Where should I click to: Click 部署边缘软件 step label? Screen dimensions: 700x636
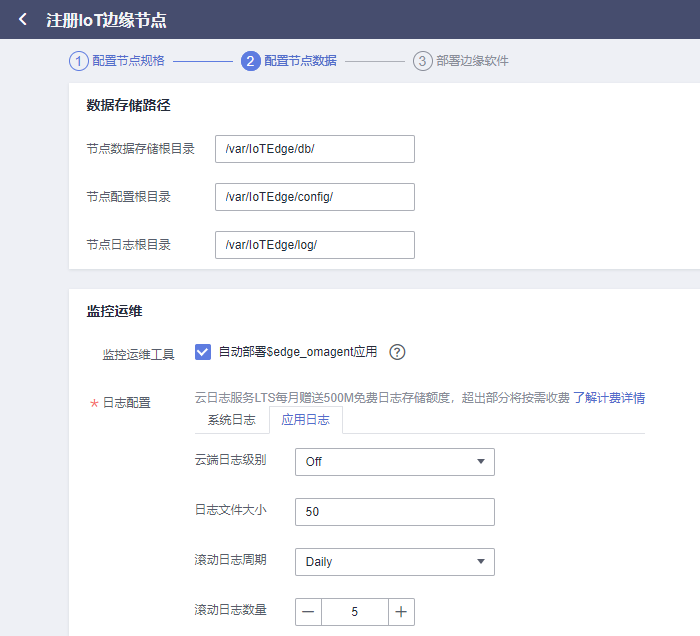click(472, 61)
